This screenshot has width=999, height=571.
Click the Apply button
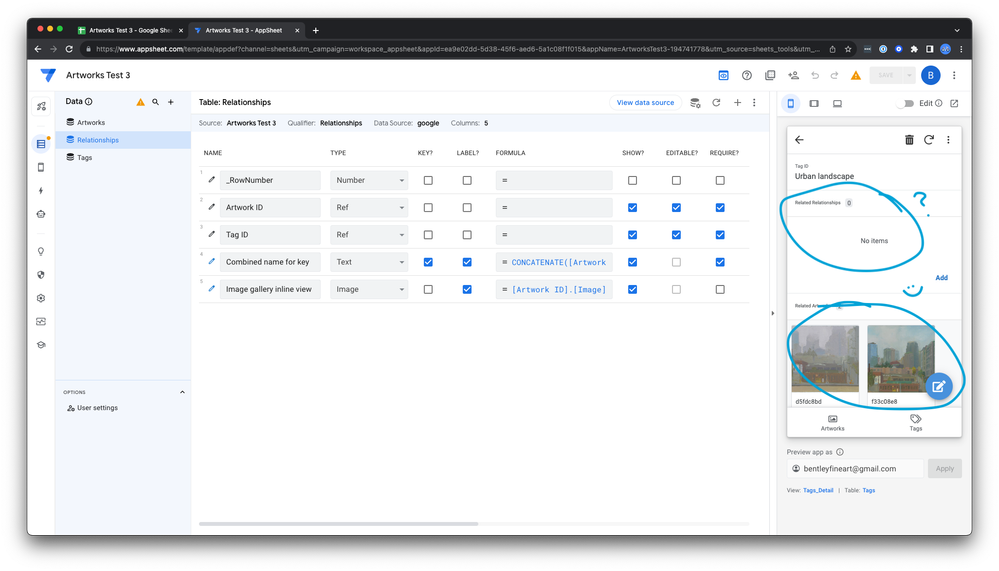pos(944,468)
